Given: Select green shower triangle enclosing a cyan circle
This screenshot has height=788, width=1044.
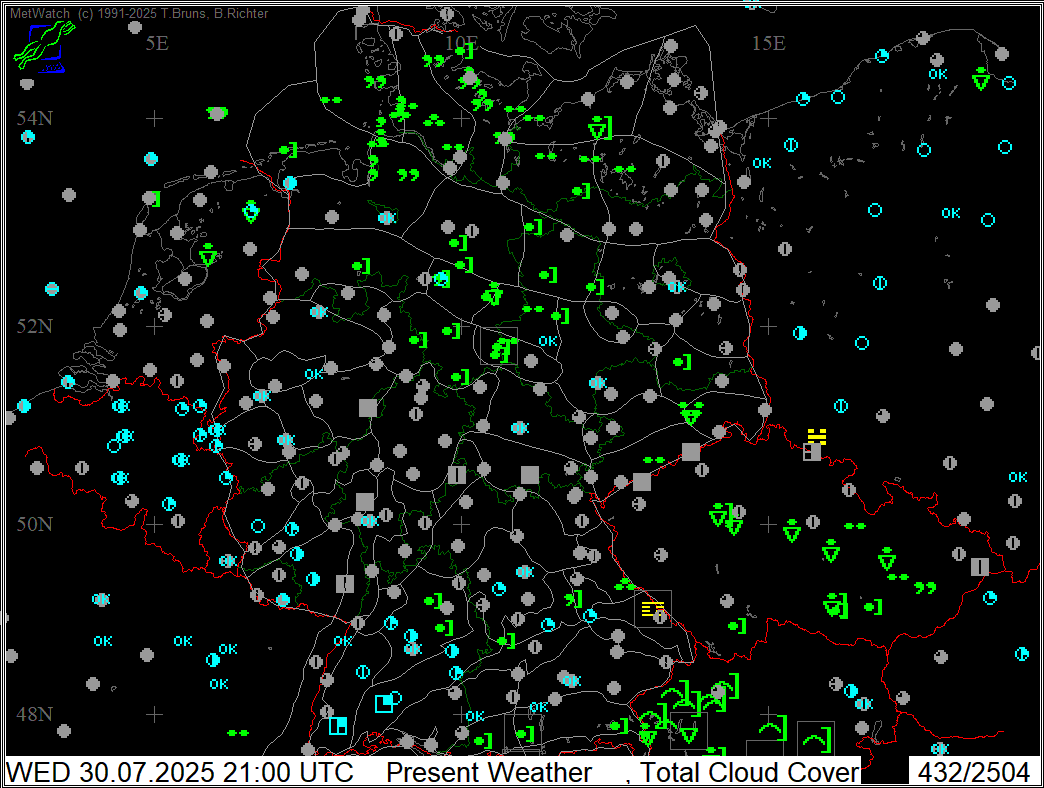Looking at the screenshot, I should (250, 212).
